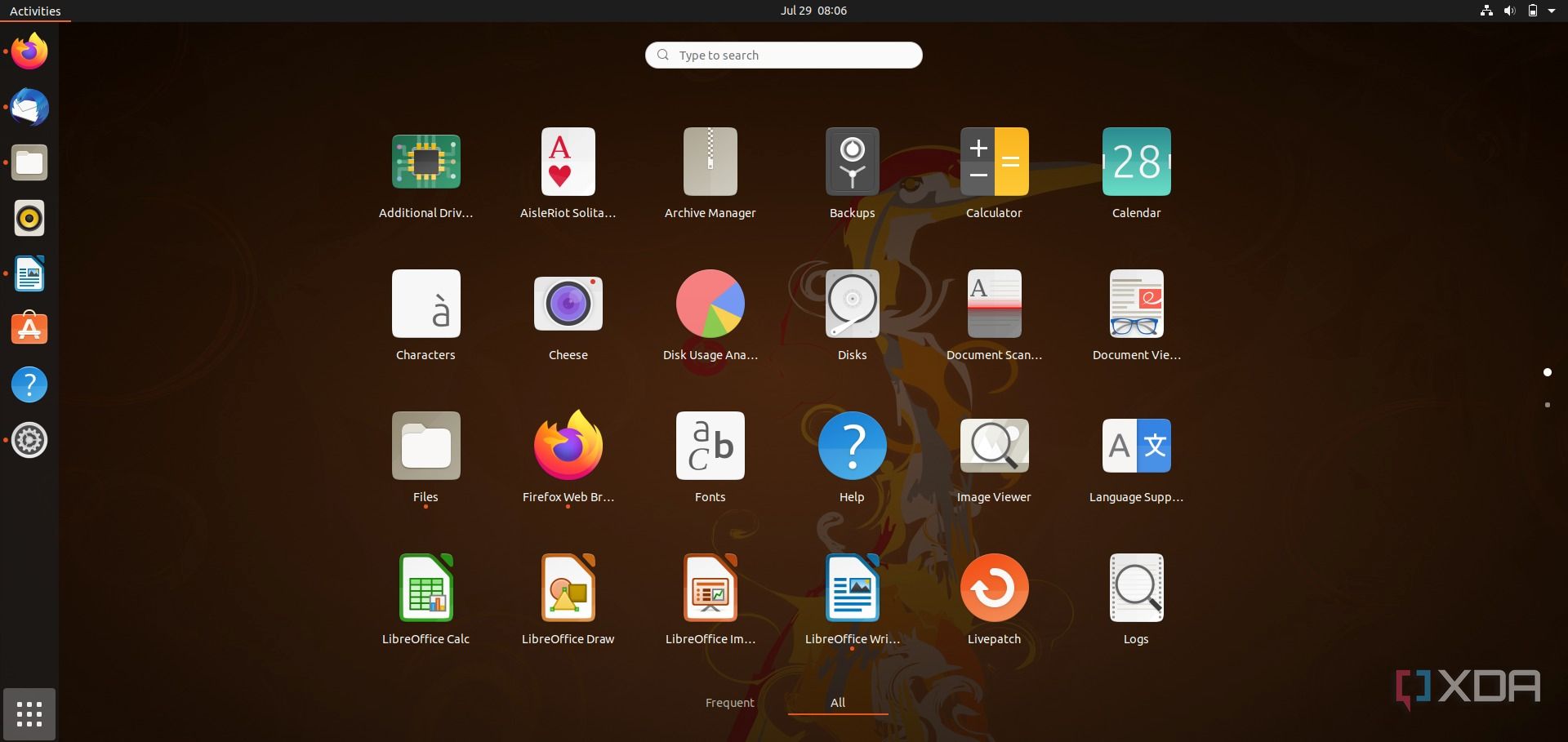Open Archive Manager
1568x742 pixels.
pyautogui.click(x=710, y=162)
